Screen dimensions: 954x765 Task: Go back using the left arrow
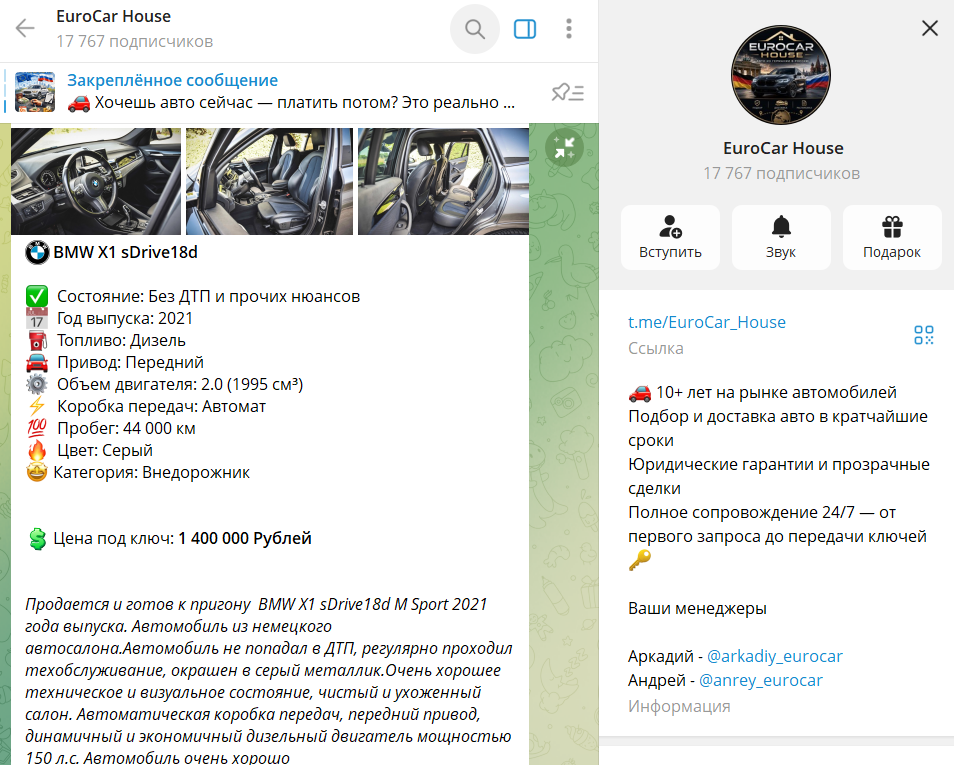(25, 28)
